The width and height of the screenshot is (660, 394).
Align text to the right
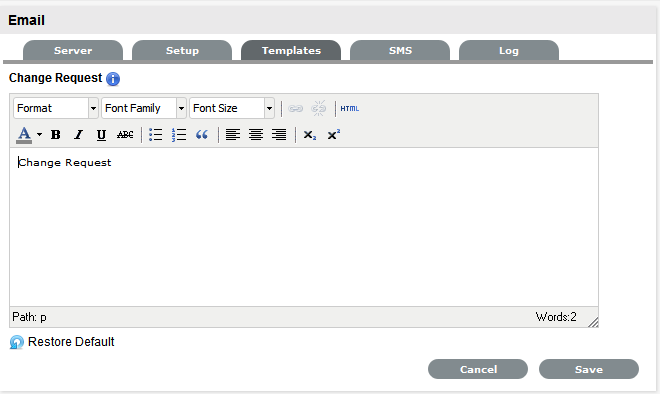(279, 135)
